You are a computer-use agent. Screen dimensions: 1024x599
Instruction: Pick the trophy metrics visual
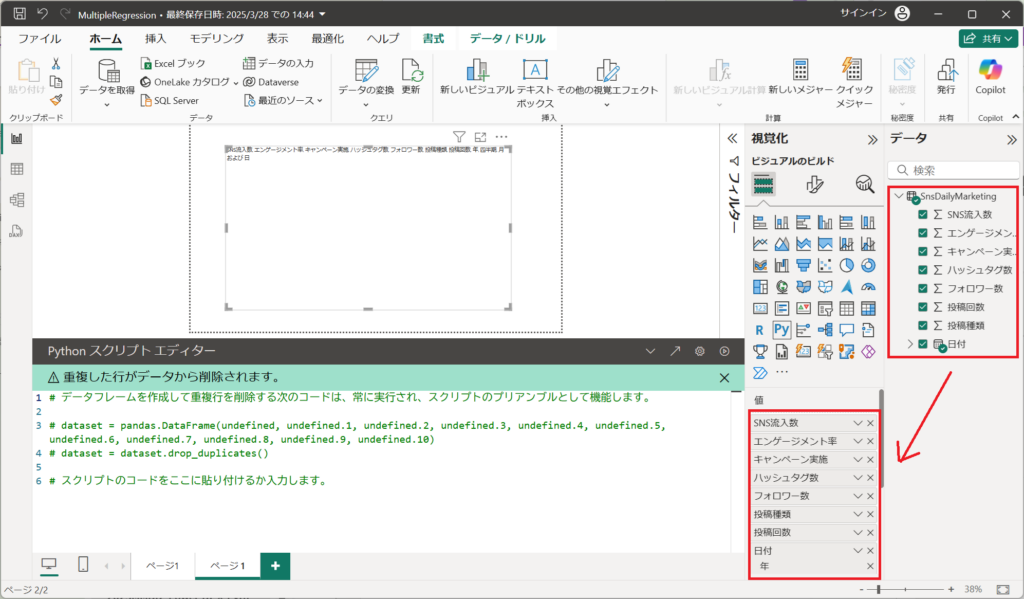coord(760,351)
